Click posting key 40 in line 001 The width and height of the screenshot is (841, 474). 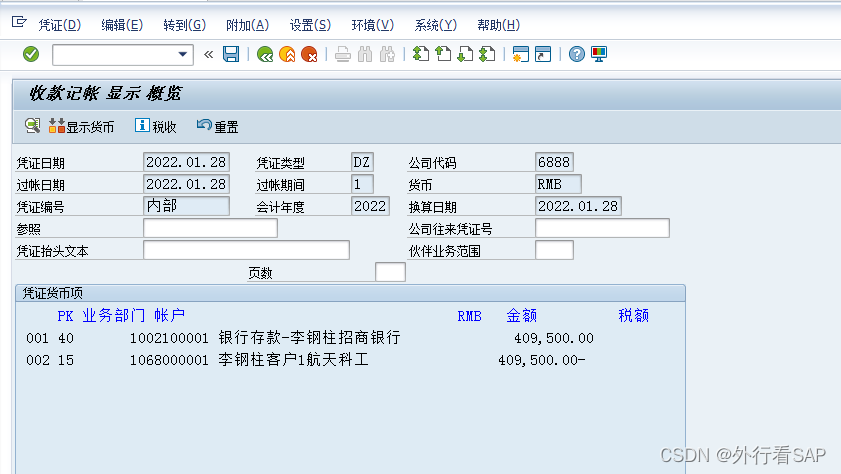click(x=66, y=338)
